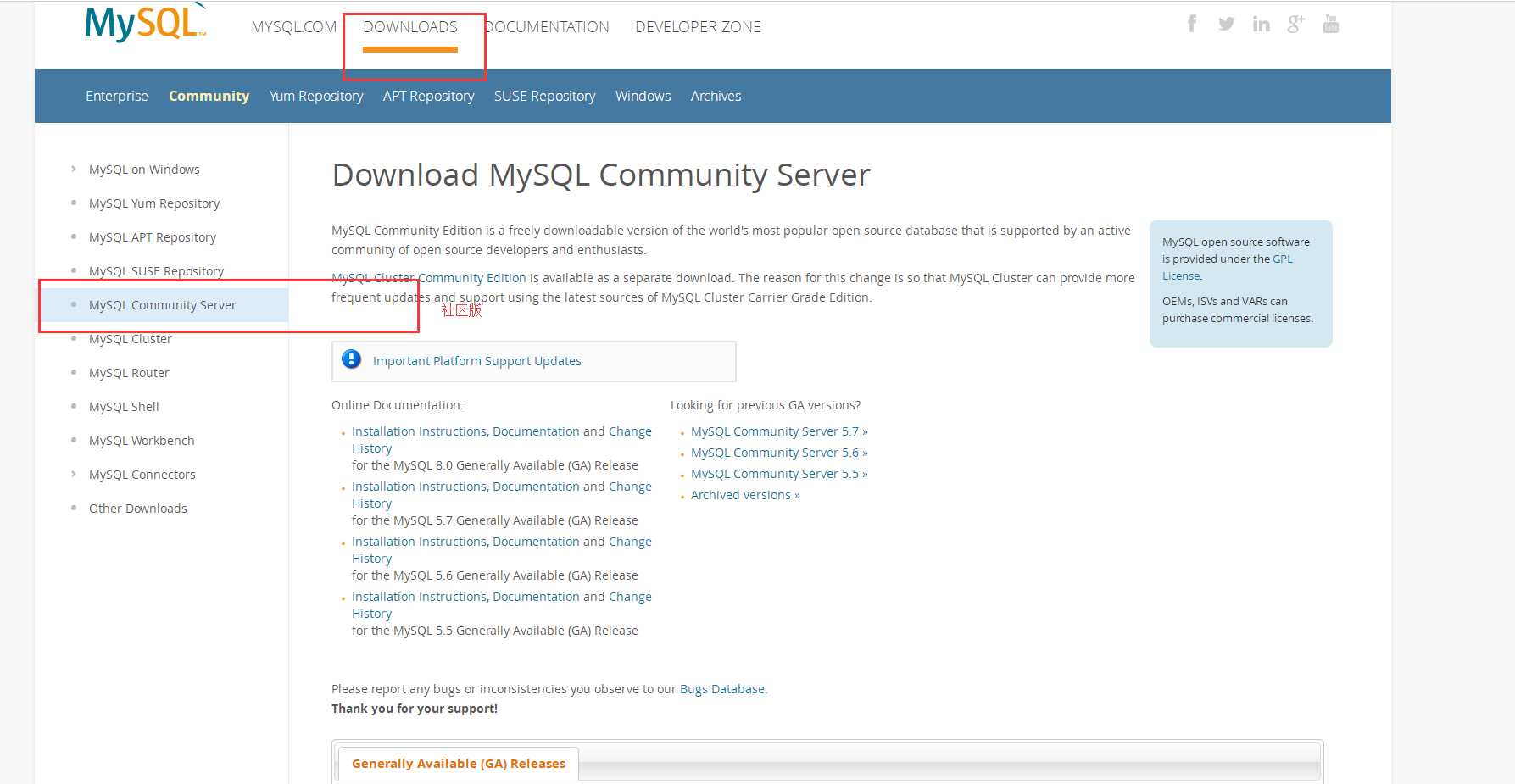Image resolution: width=1515 pixels, height=784 pixels.
Task: Open the Facebook social icon
Action: (1192, 24)
